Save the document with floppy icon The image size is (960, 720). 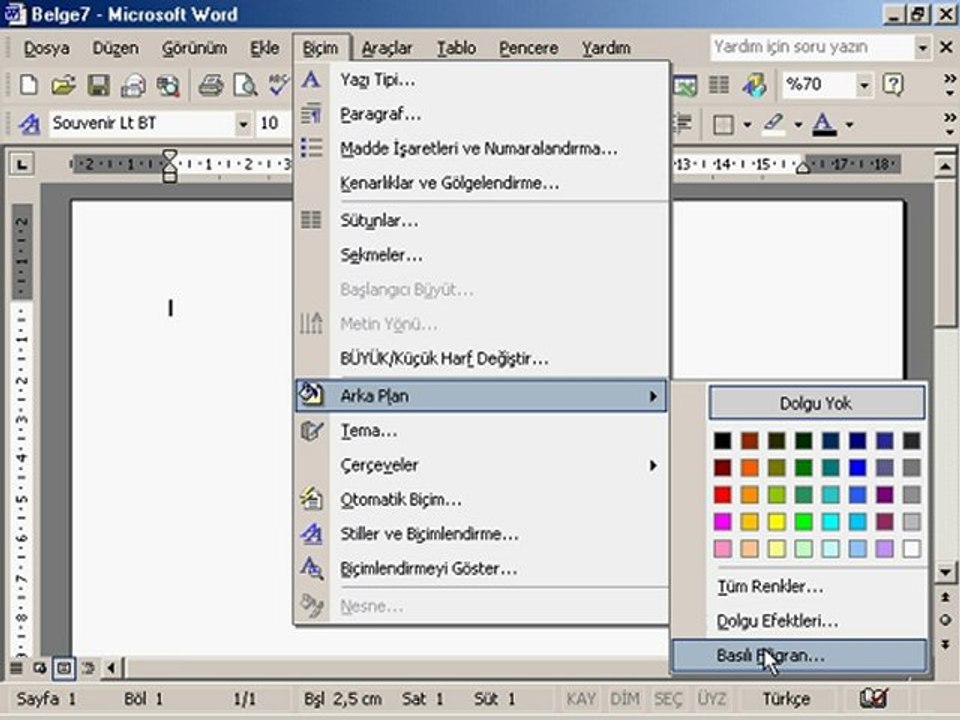pyautogui.click(x=99, y=84)
